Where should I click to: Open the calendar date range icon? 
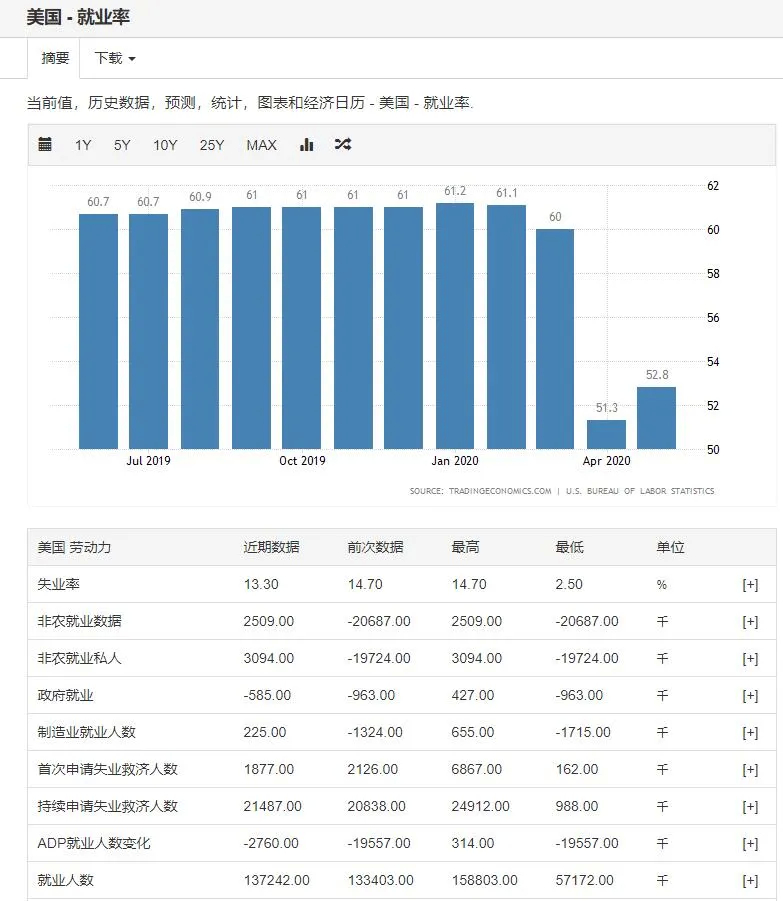tap(45, 144)
